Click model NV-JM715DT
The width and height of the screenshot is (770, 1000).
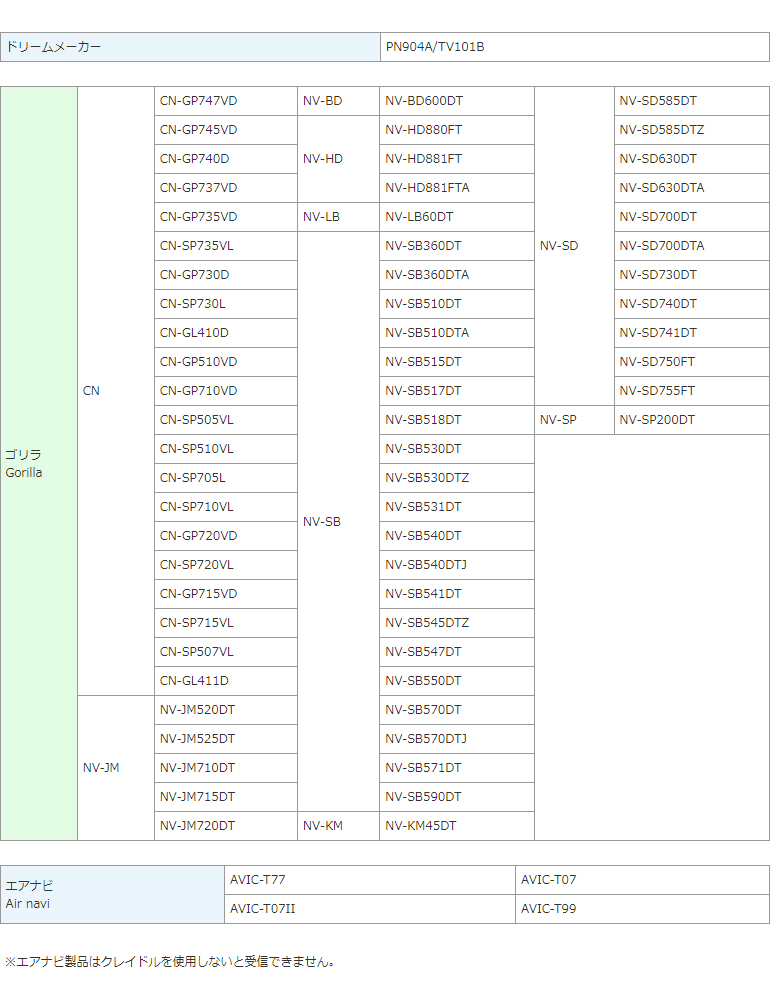point(226,797)
